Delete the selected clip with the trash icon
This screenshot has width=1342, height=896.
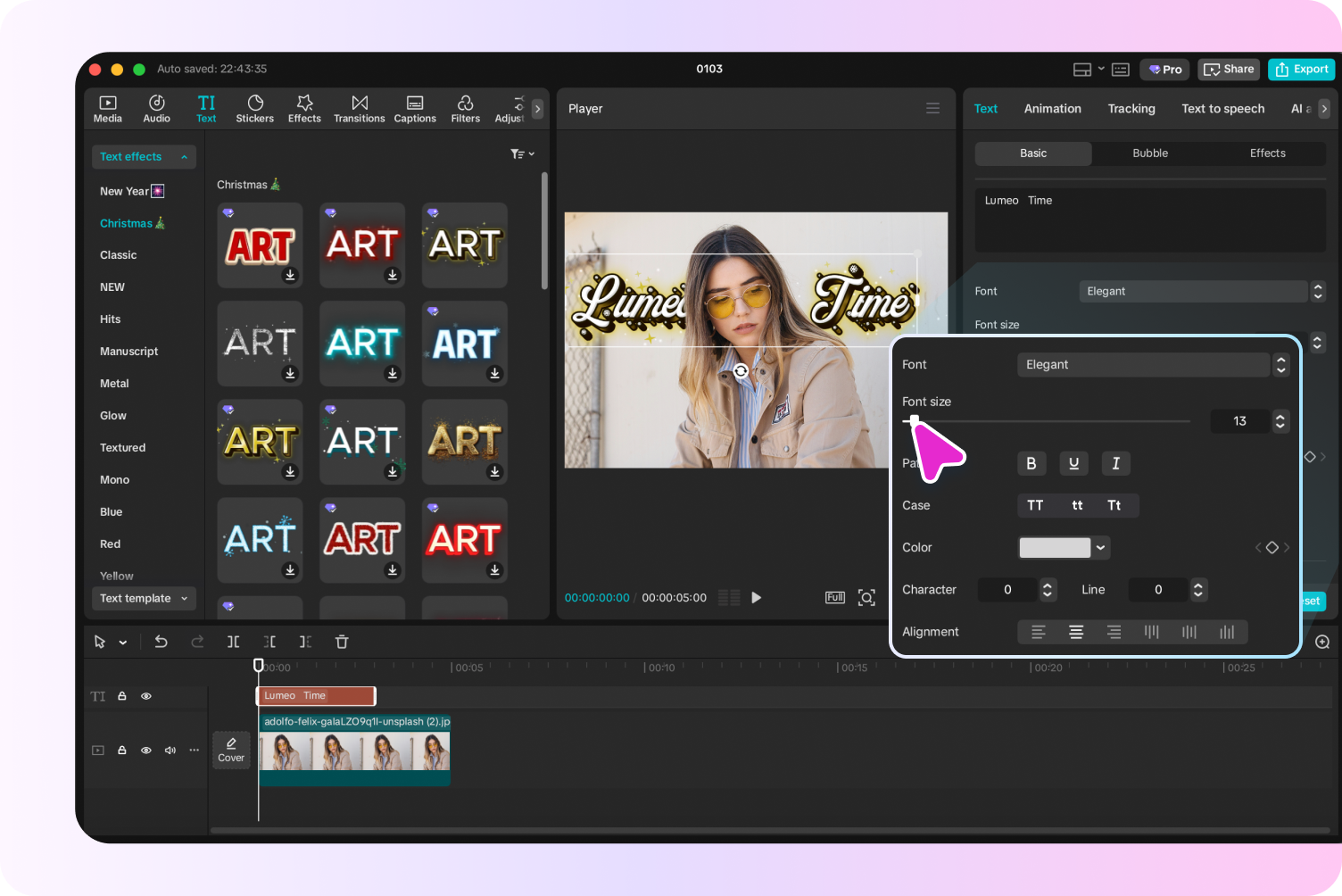pyautogui.click(x=342, y=642)
